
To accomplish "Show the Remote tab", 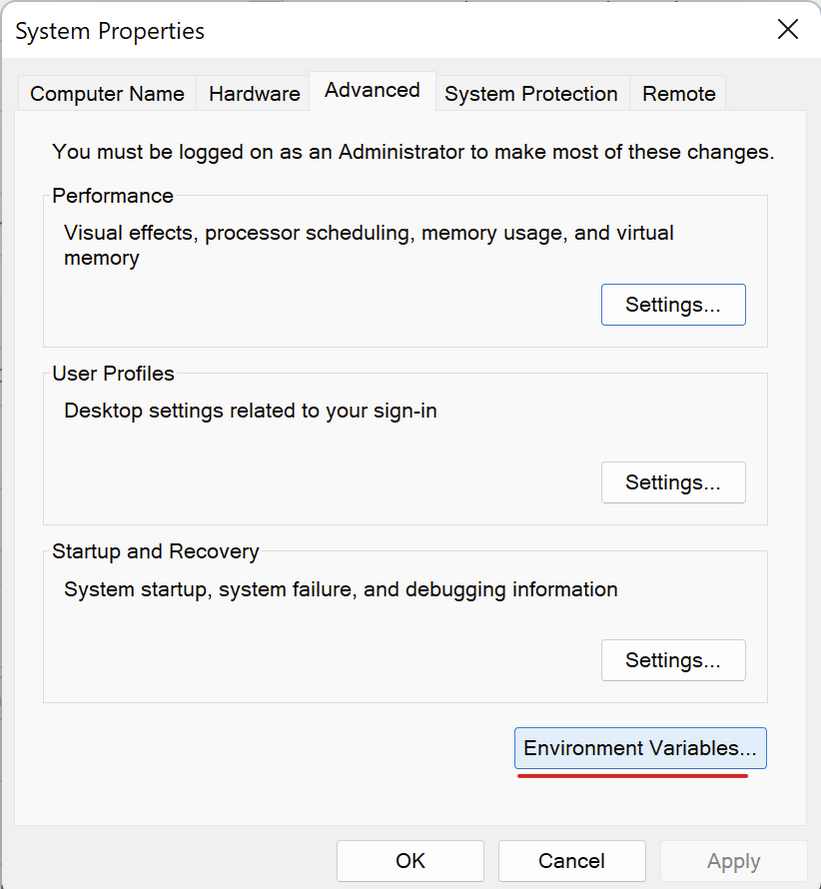I will tap(679, 94).
